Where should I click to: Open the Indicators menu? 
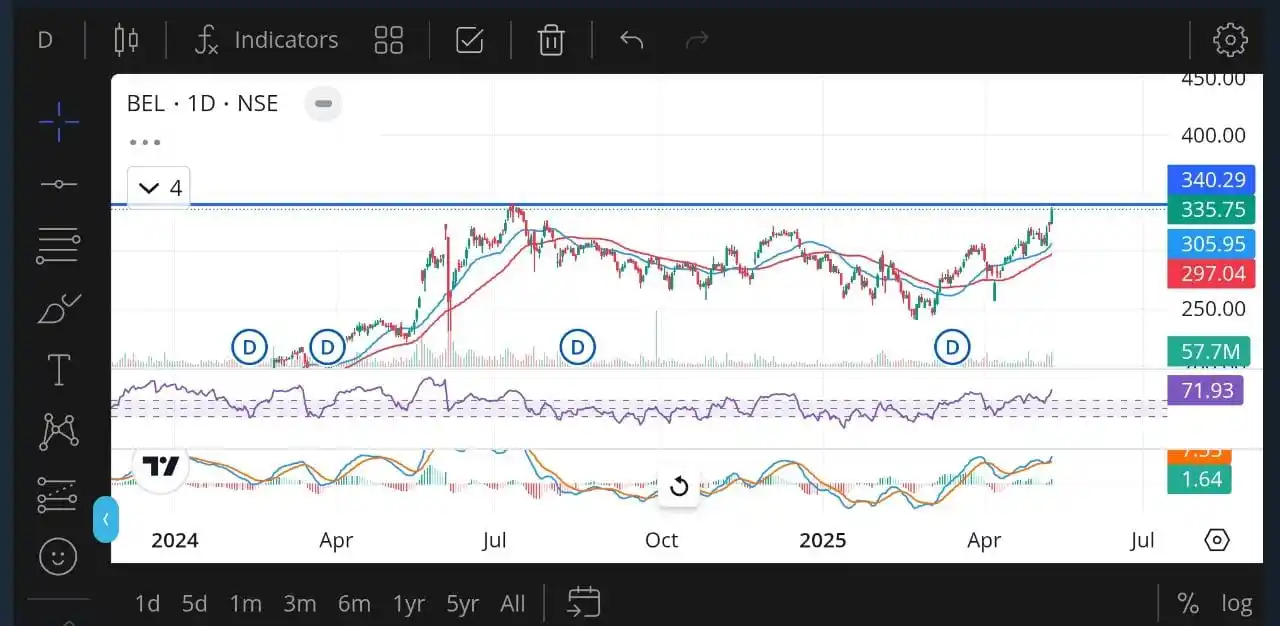click(x=266, y=40)
